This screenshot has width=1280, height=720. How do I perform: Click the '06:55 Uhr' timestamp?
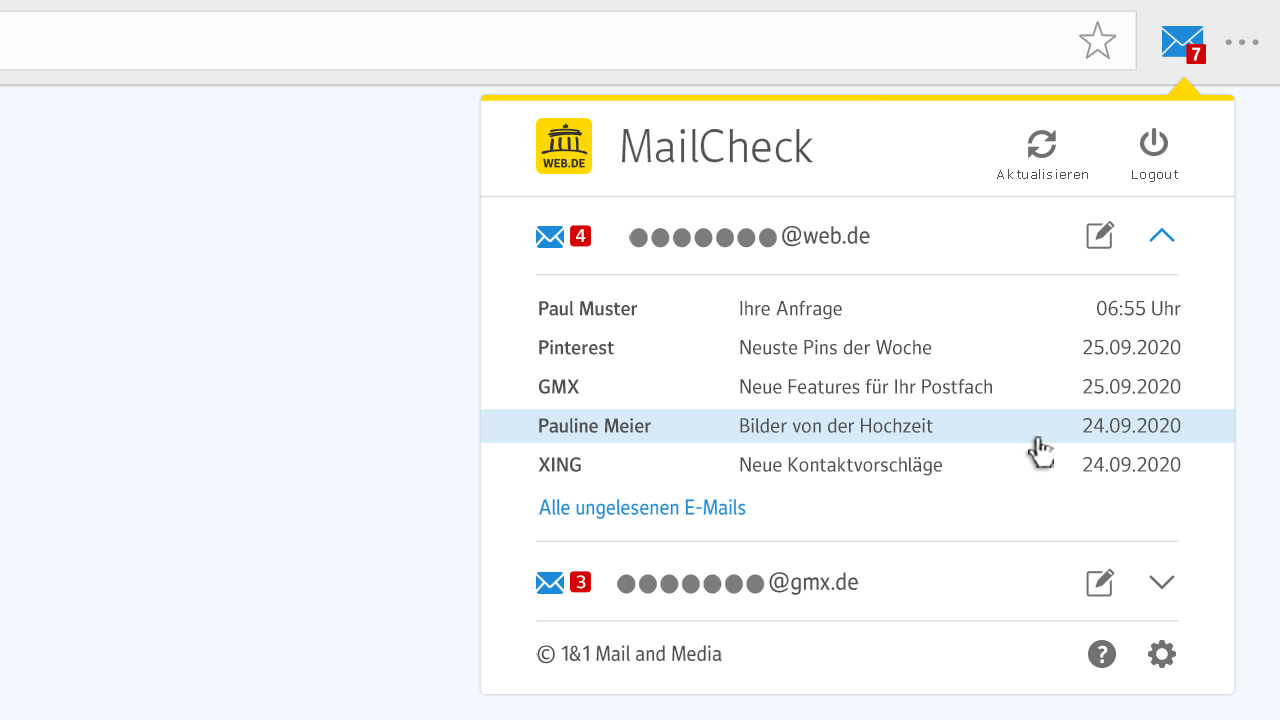click(x=1138, y=309)
